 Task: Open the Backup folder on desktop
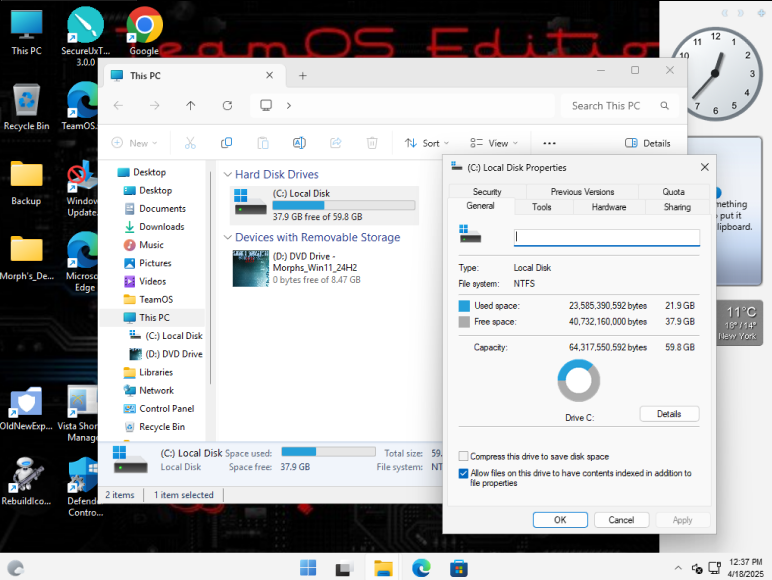point(27,182)
